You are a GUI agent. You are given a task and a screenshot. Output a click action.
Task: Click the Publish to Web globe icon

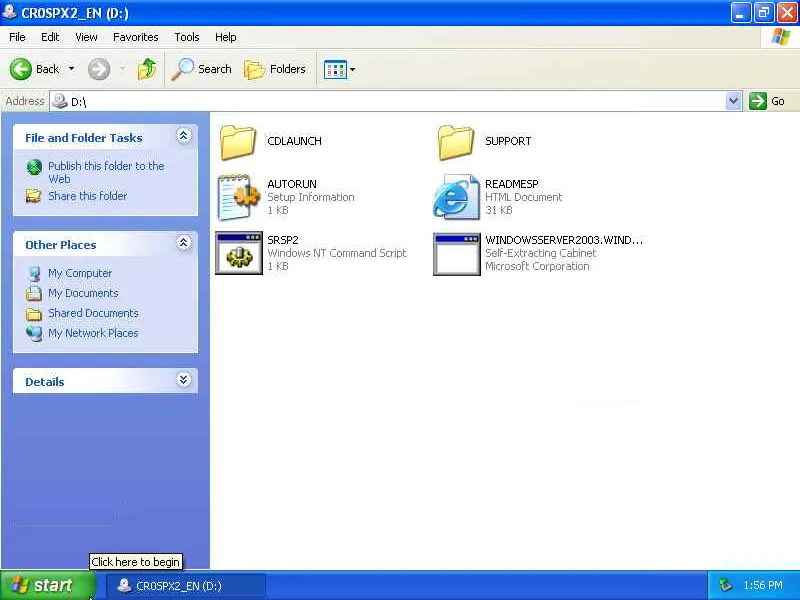[34, 167]
